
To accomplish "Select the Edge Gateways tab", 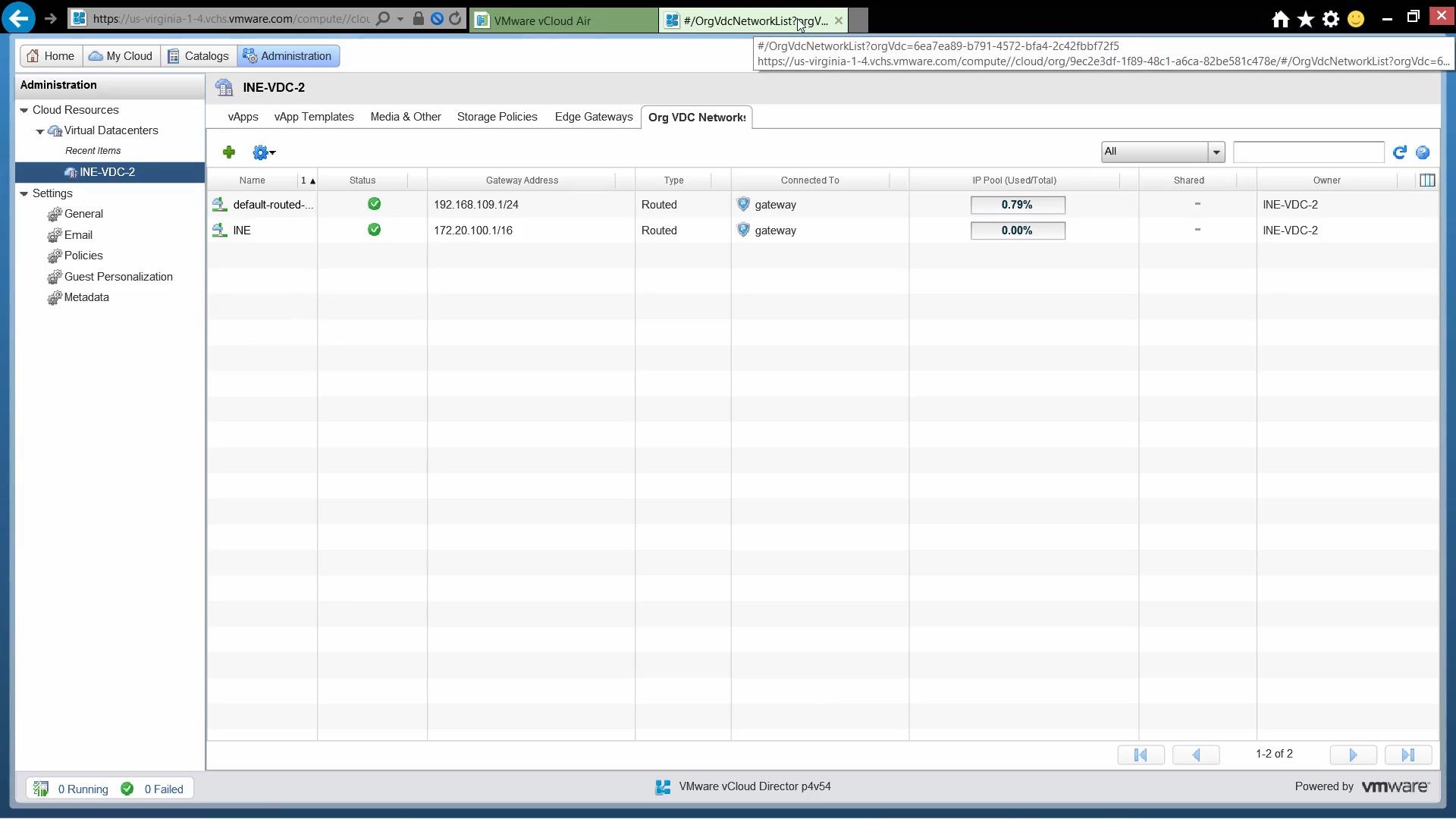I will (594, 117).
